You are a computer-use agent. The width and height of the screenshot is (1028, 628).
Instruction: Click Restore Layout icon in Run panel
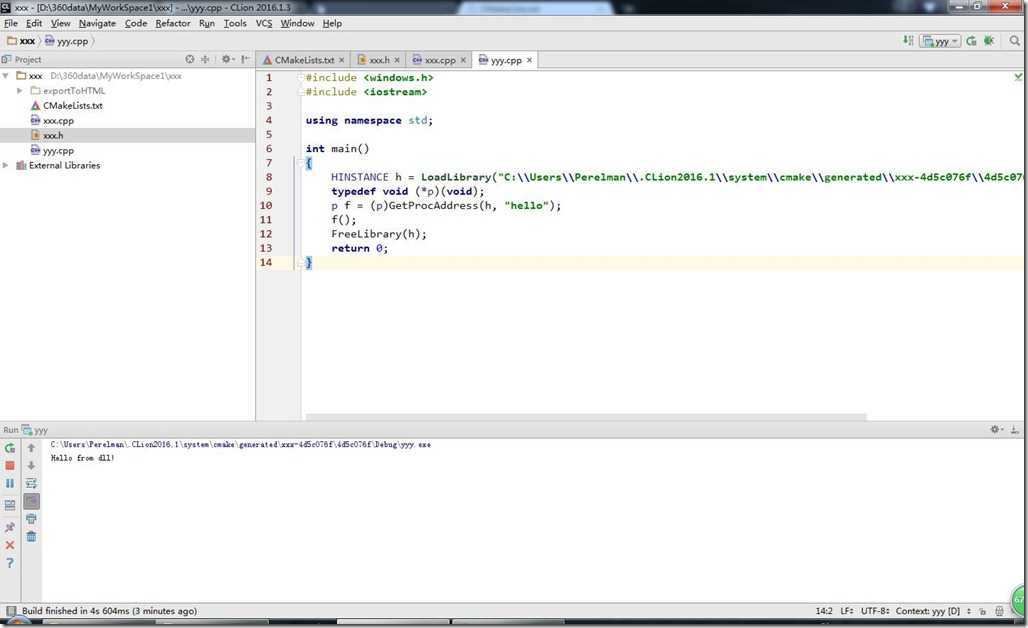10,505
